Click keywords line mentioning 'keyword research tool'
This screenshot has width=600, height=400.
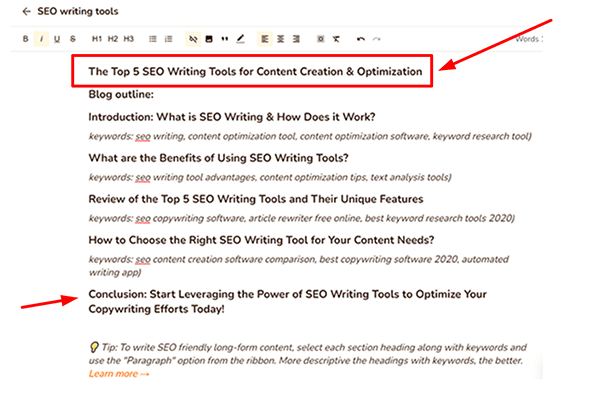click(310, 136)
